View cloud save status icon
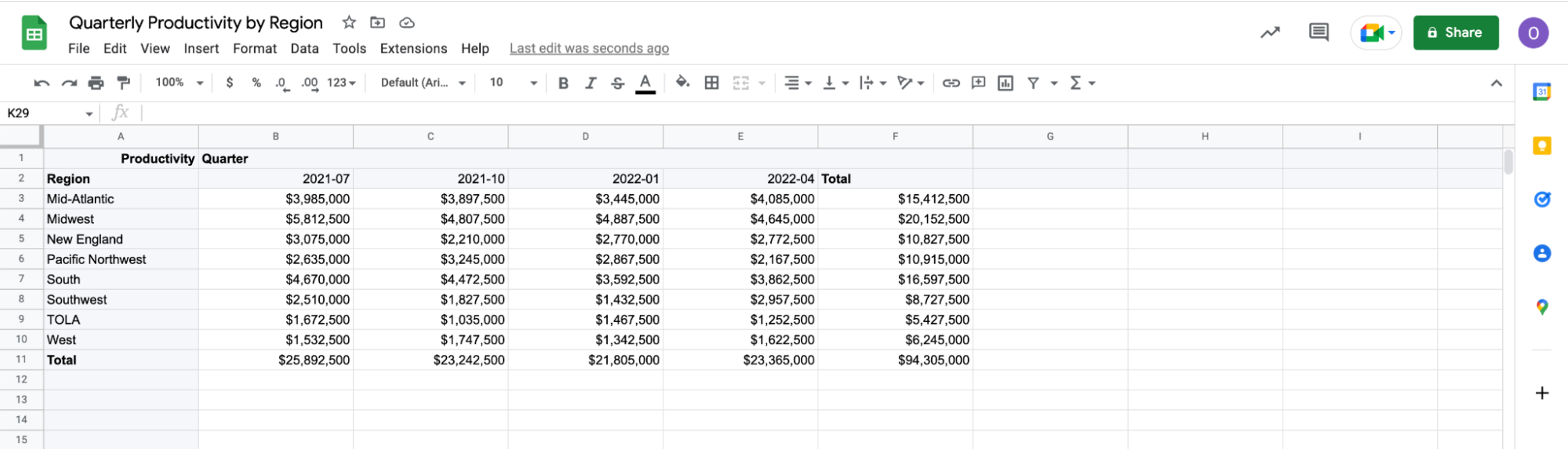The width and height of the screenshot is (1568, 449). [x=407, y=22]
